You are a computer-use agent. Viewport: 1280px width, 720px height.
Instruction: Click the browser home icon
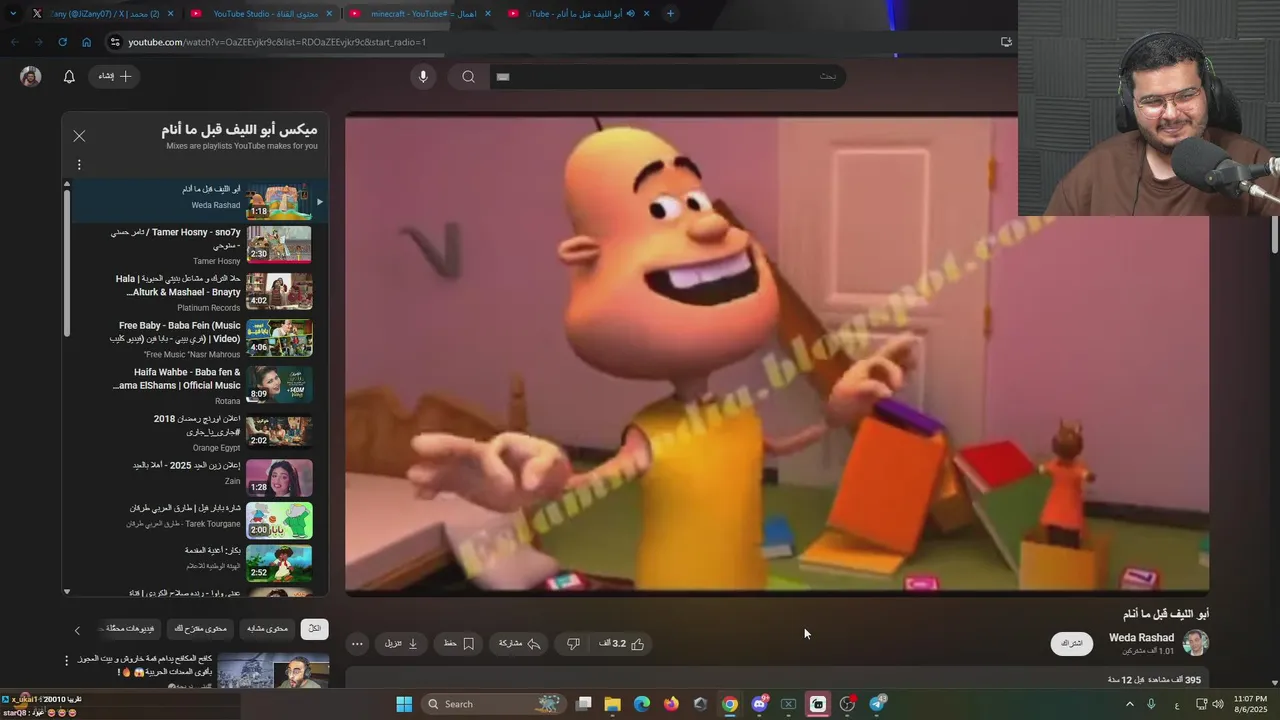tap(87, 42)
